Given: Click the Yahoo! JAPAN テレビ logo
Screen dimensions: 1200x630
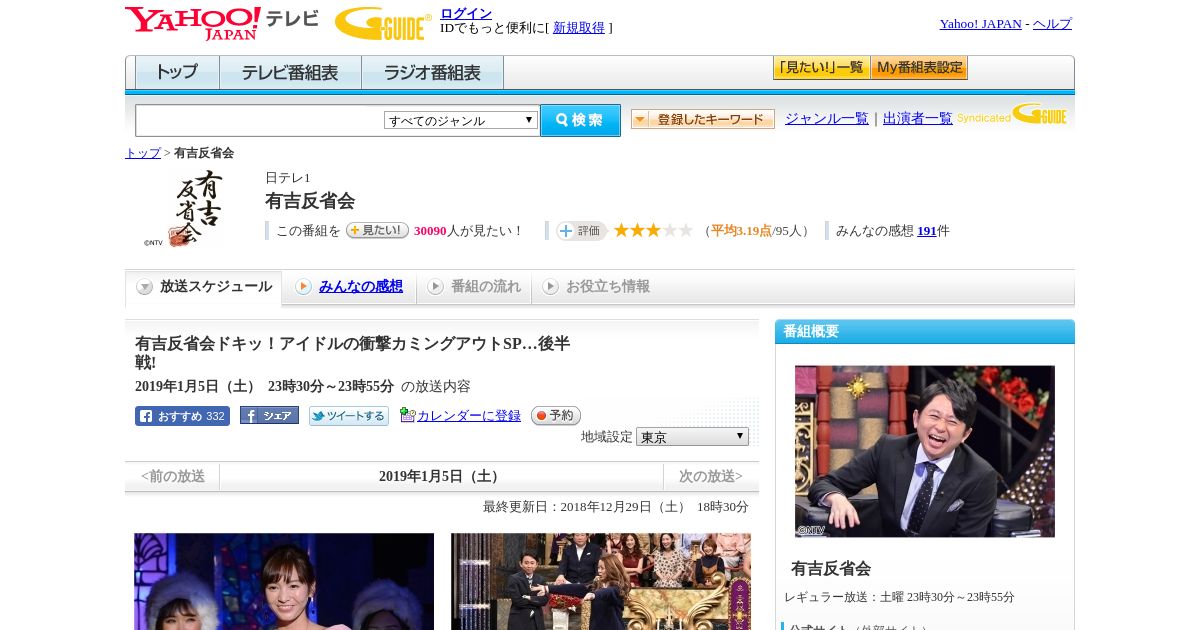Looking at the screenshot, I should [x=221, y=23].
